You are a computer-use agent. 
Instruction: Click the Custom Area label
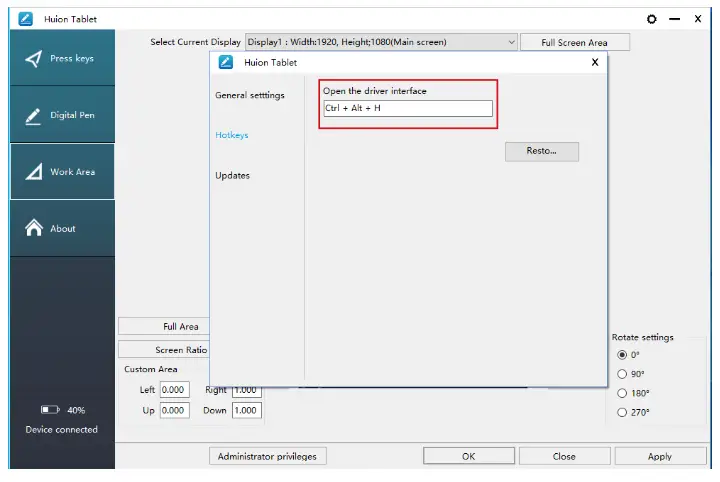151,369
